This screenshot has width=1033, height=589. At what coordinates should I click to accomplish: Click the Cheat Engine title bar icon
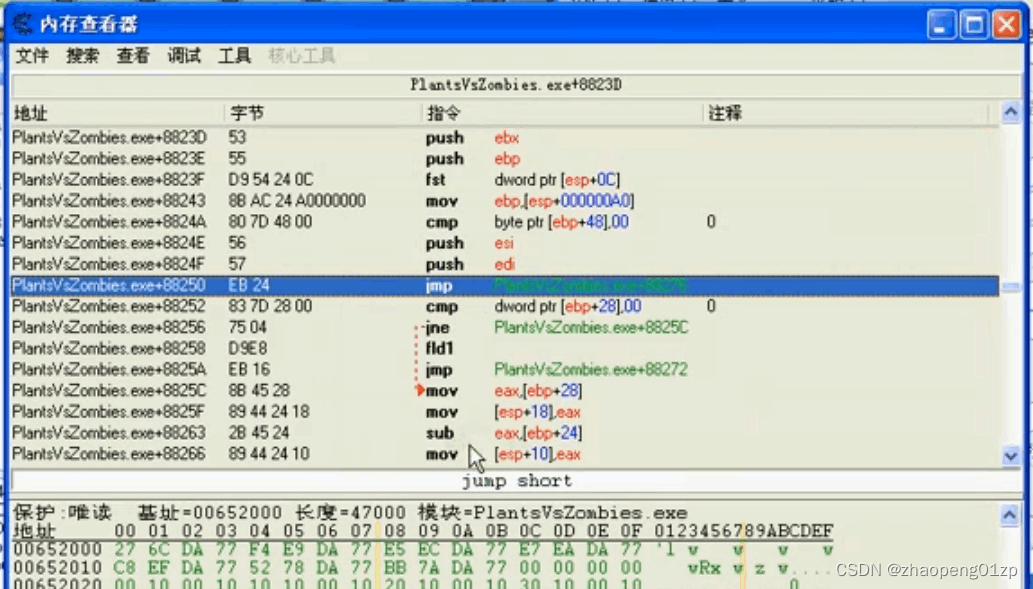click(22, 24)
